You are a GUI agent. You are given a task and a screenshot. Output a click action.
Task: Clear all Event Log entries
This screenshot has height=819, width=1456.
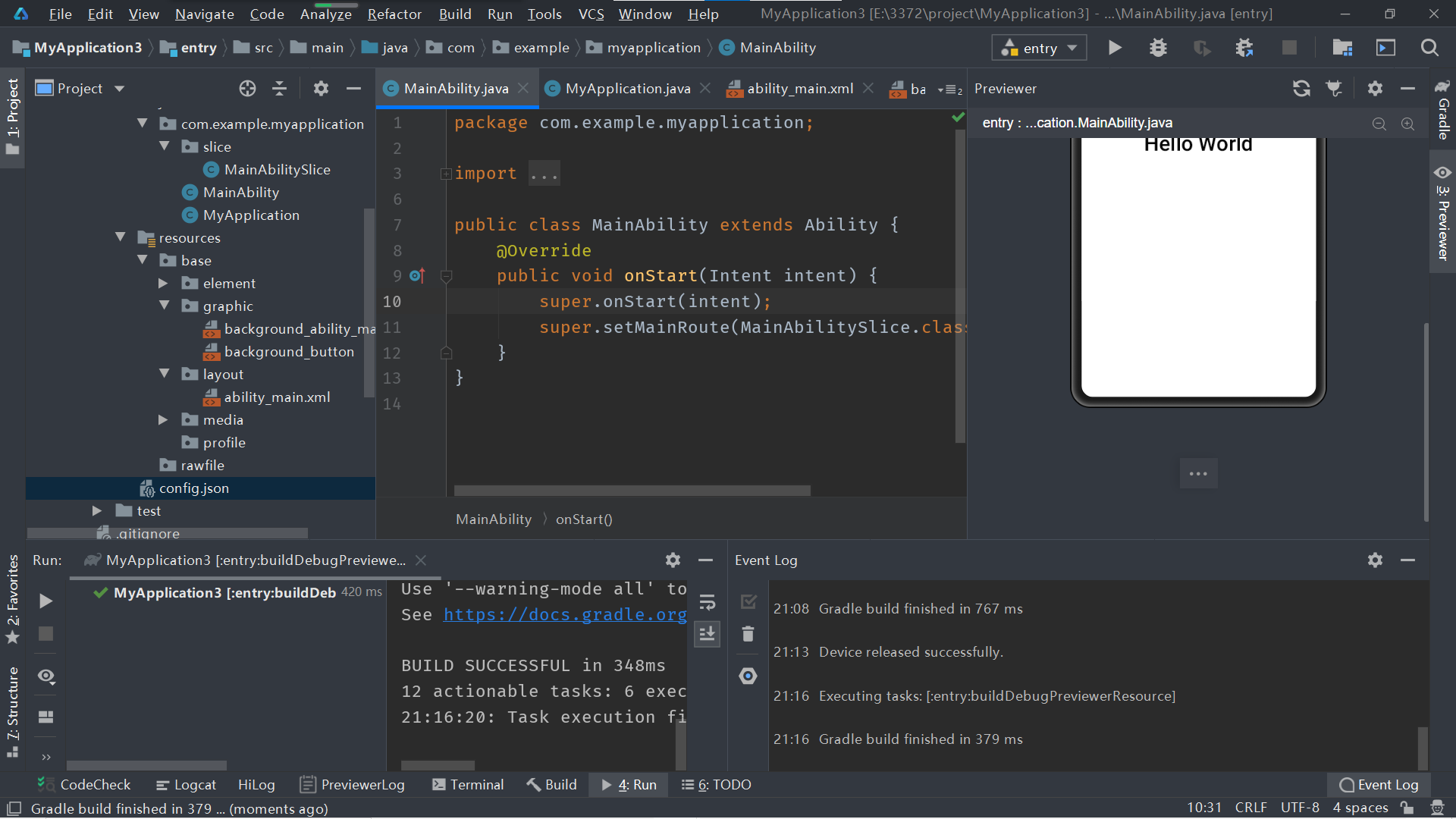point(748,634)
